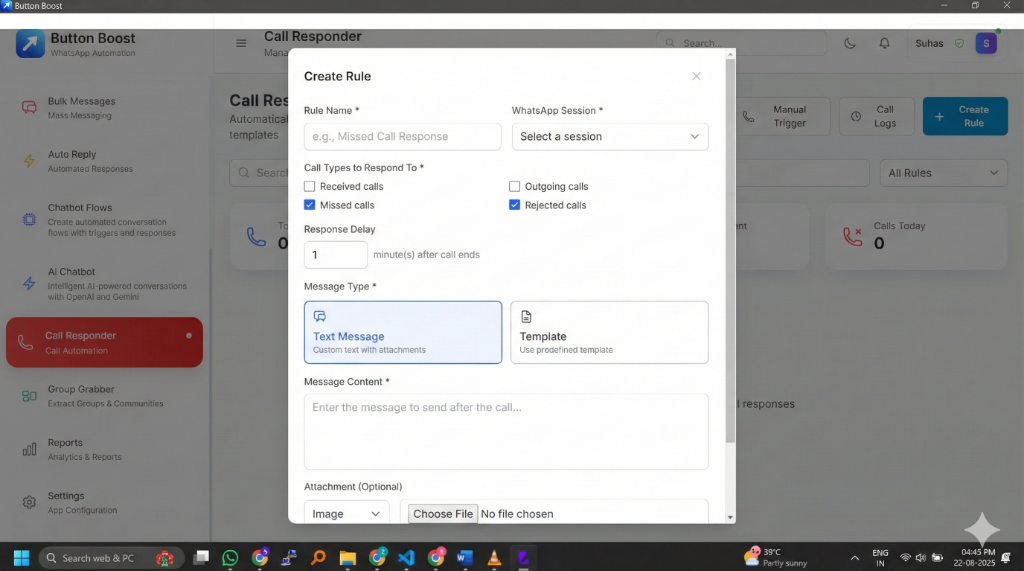This screenshot has height=571, width=1024.
Task: Open Auto Reply in sidebar
Action: (x=104, y=161)
